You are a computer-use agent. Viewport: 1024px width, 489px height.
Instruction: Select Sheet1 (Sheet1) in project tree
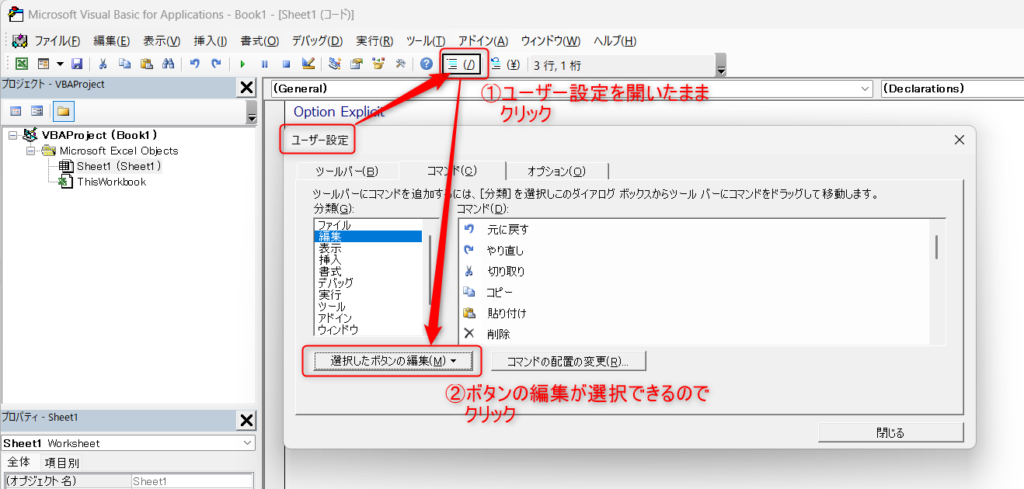(x=118, y=166)
